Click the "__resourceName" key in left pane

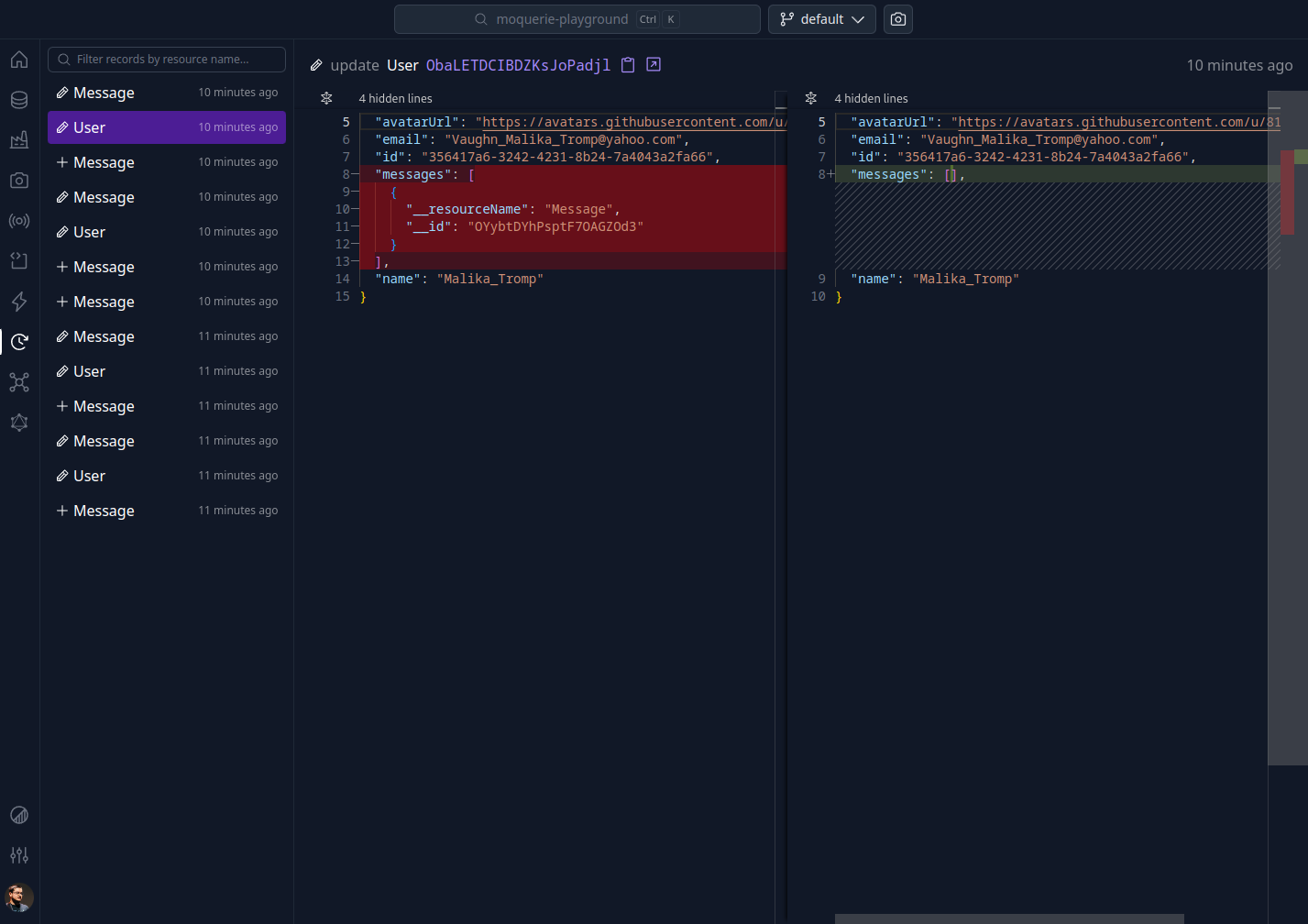coord(471,209)
